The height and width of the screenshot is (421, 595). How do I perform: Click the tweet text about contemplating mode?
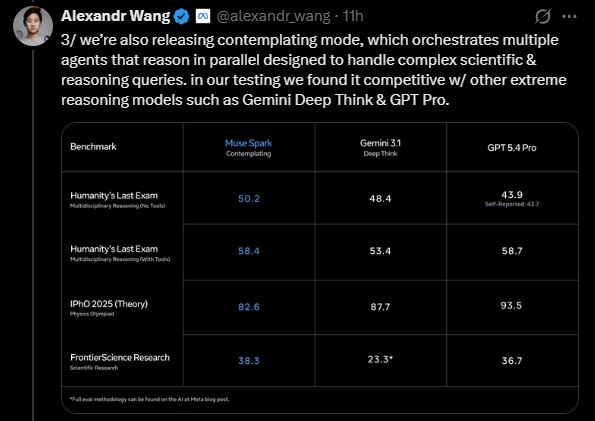[313, 70]
